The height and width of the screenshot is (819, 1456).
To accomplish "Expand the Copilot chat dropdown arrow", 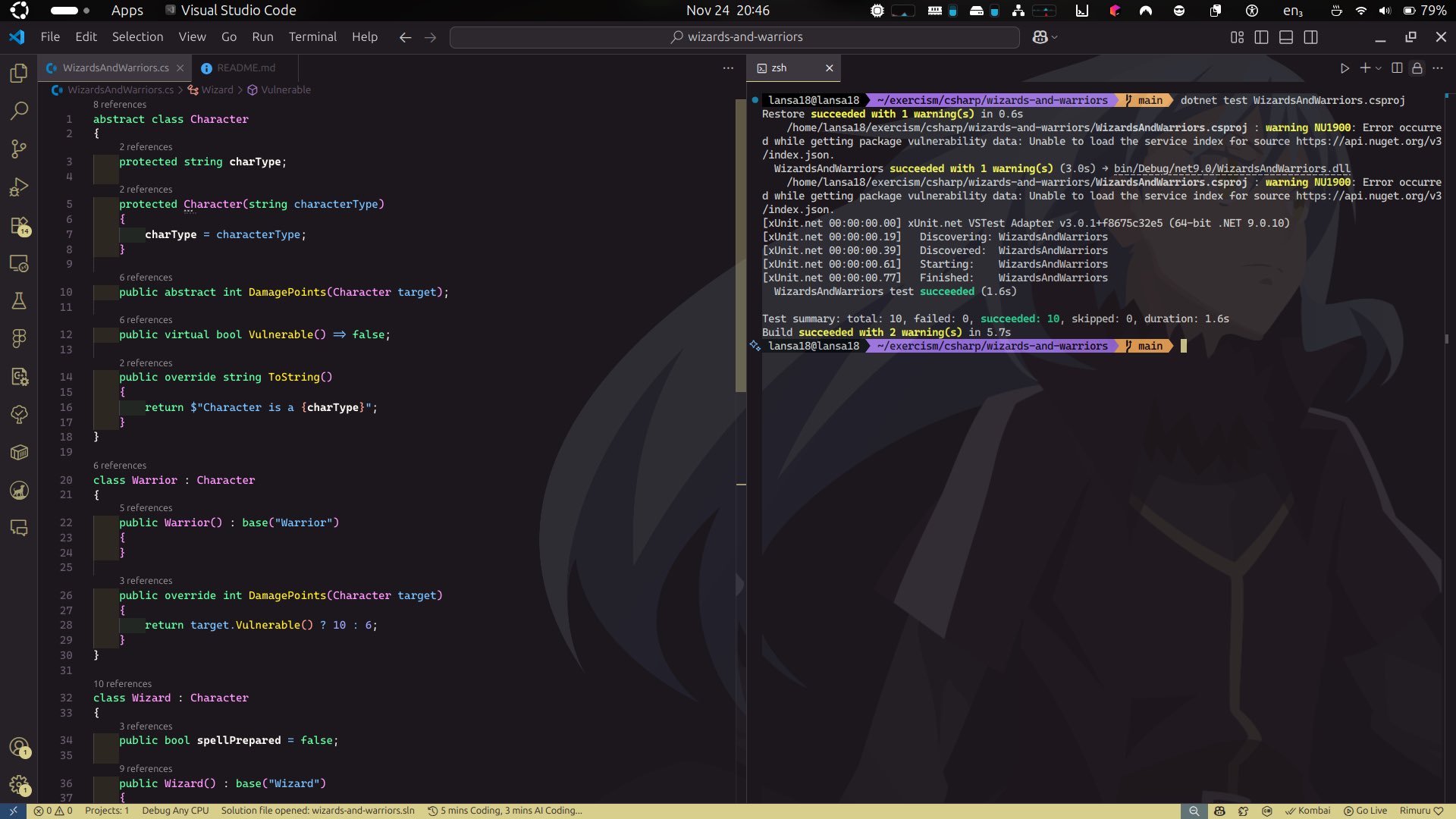I will (x=1054, y=37).
